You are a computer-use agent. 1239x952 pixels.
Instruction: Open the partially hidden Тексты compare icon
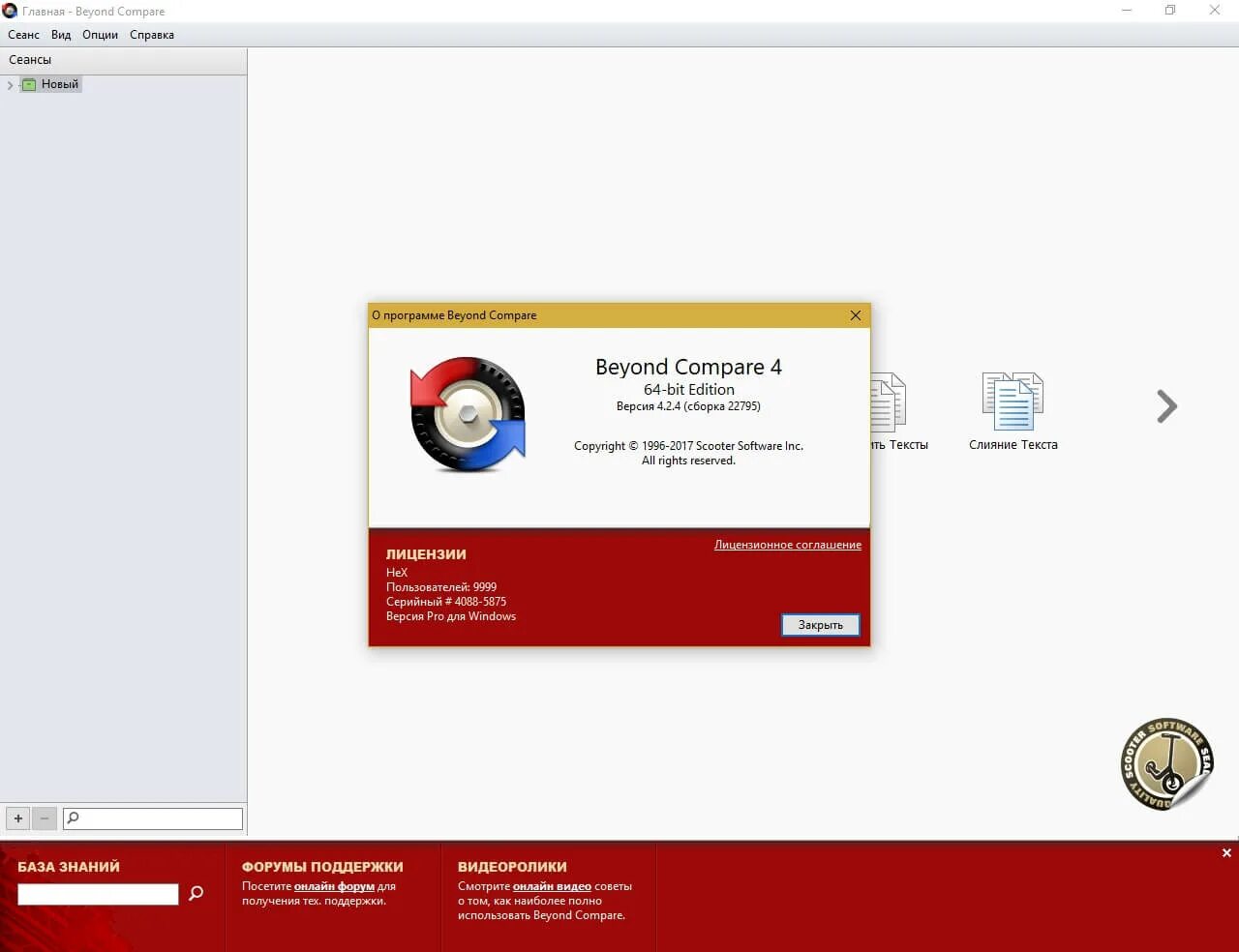click(888, 402)
